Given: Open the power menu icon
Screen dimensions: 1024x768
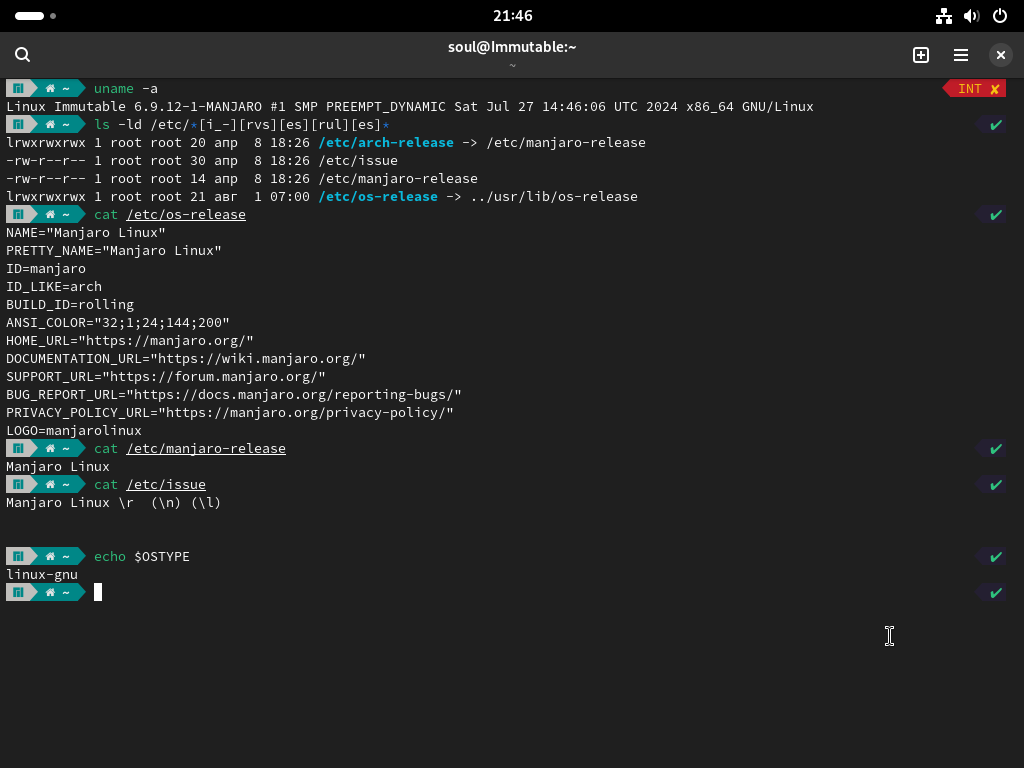Looking at the screenshot, I should (x=1000, y=16).
